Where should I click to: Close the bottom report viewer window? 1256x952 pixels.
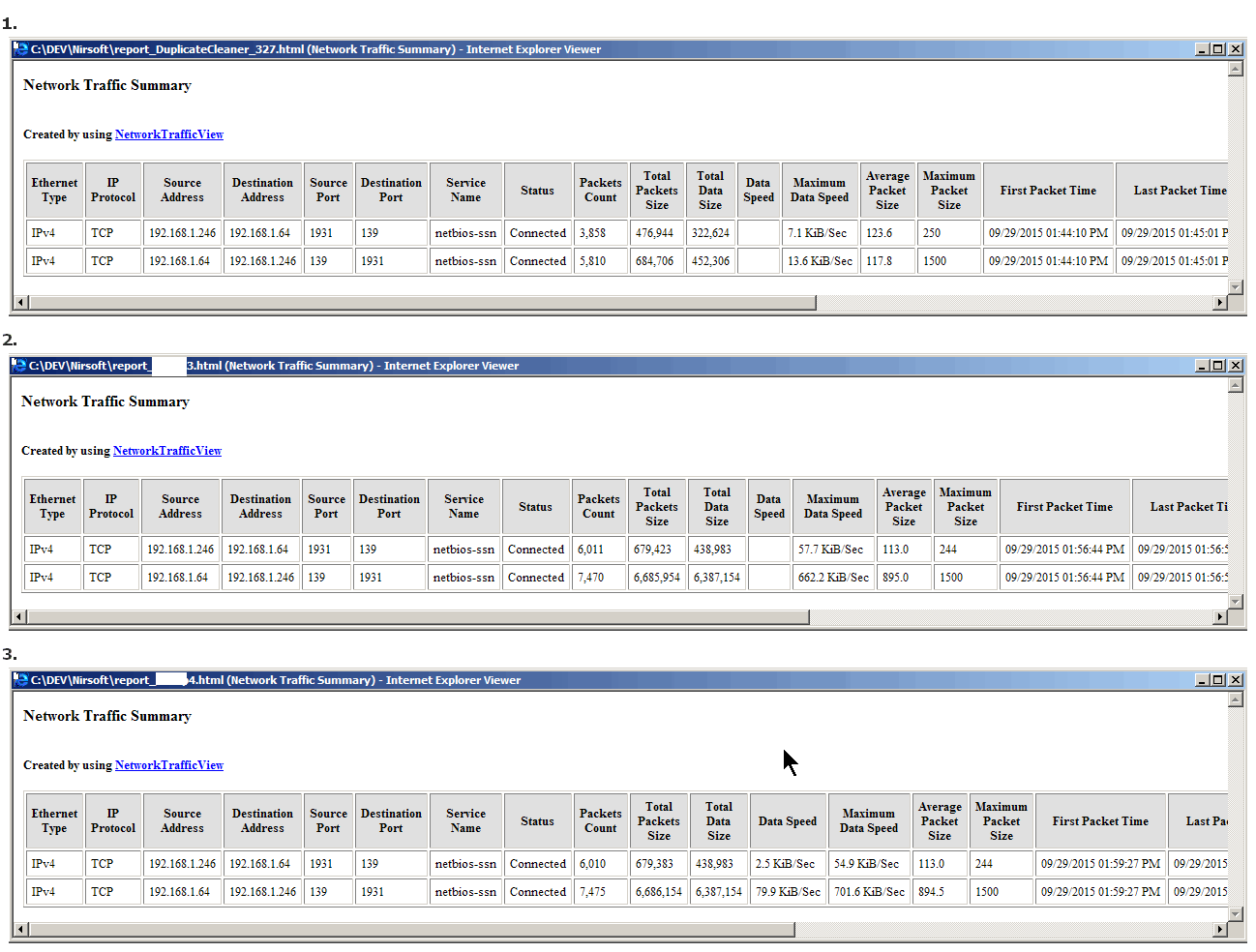tap(1235, 680)
